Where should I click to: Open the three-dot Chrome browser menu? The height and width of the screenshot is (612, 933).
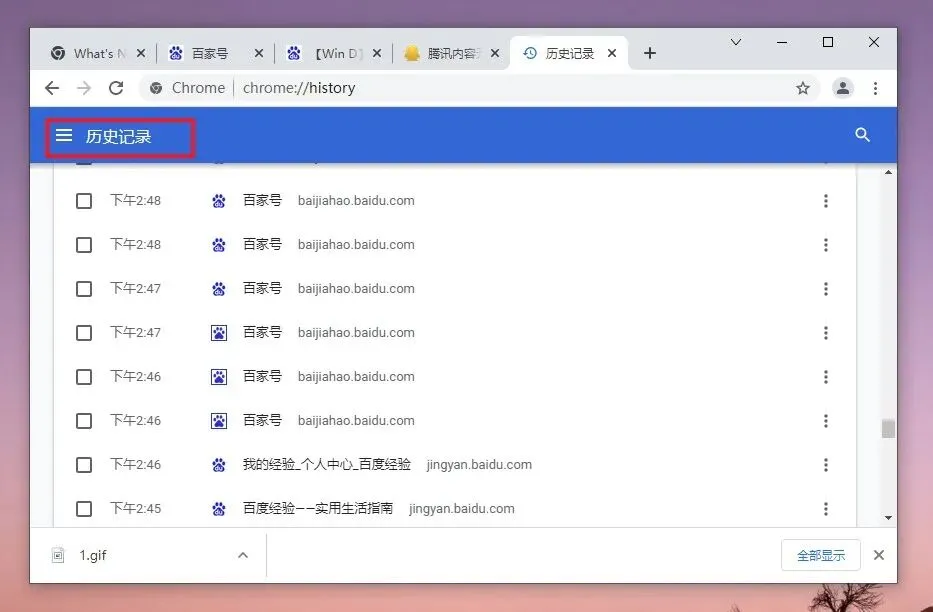click(876, 88)
